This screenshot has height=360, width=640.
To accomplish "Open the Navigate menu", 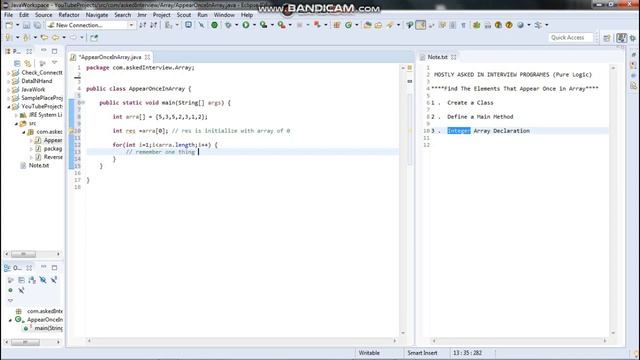I will (x=97, y=15).
